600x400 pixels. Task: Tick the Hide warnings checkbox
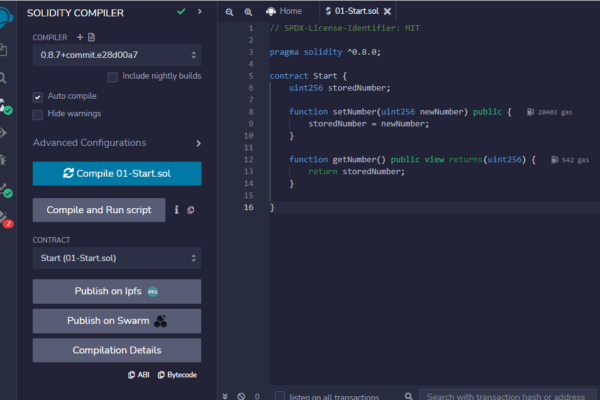pyautogui.click(x=38, y=114)
